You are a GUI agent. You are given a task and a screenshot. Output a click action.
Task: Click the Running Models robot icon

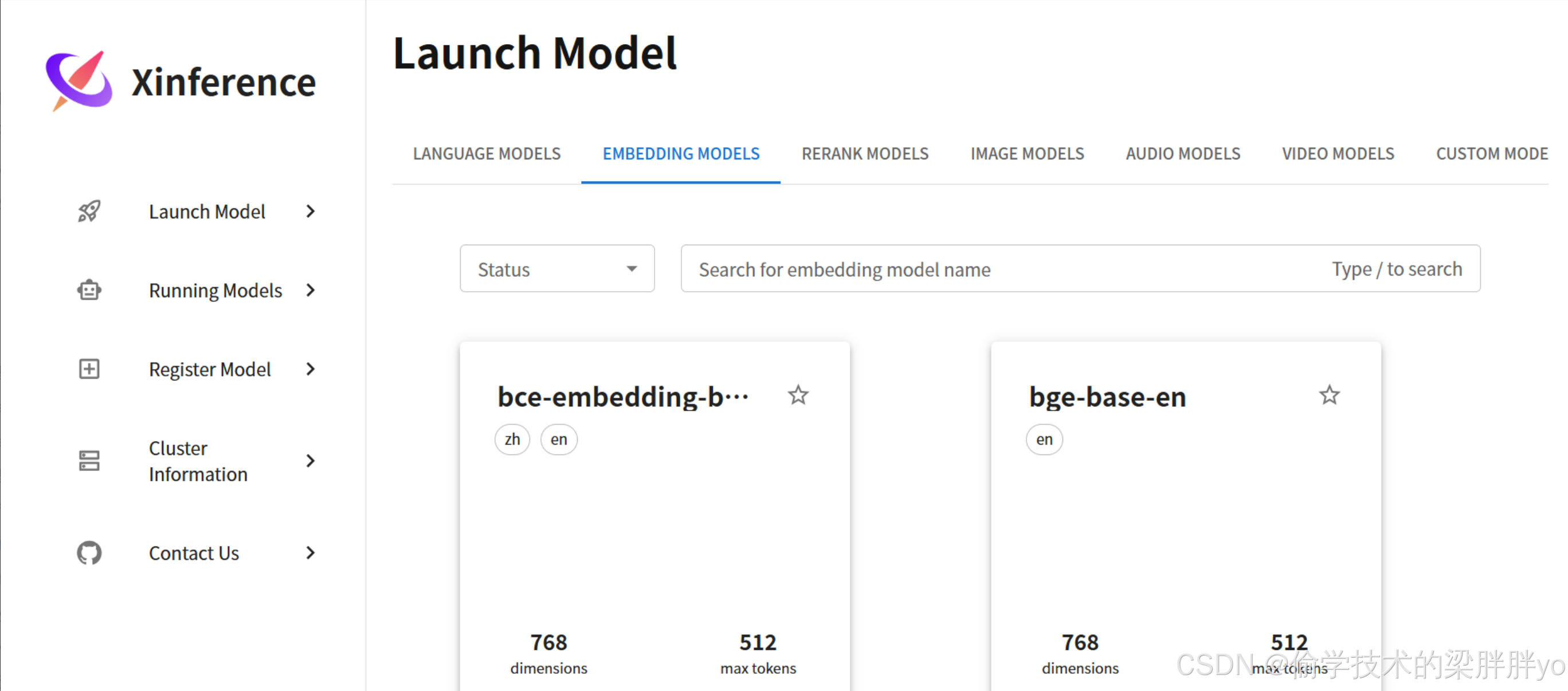tap(89, 290)
